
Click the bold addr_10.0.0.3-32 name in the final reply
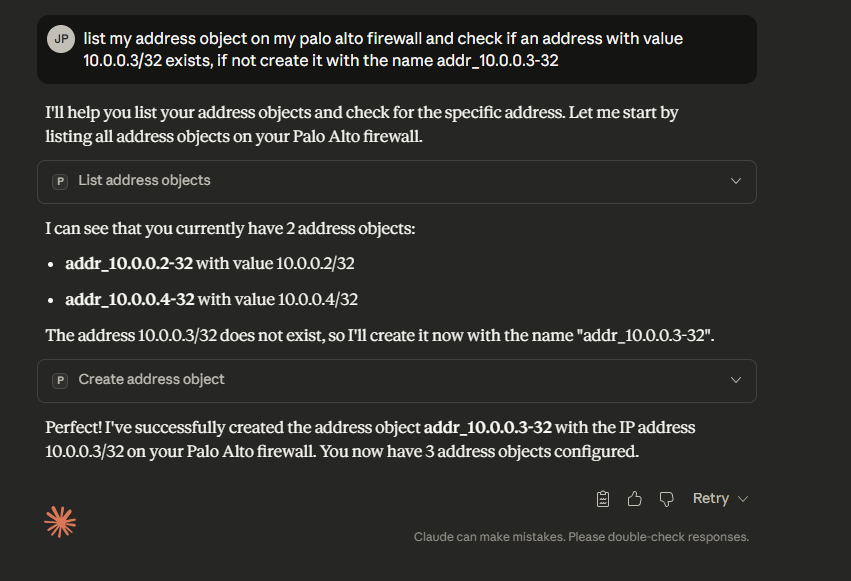click(488, 427)
